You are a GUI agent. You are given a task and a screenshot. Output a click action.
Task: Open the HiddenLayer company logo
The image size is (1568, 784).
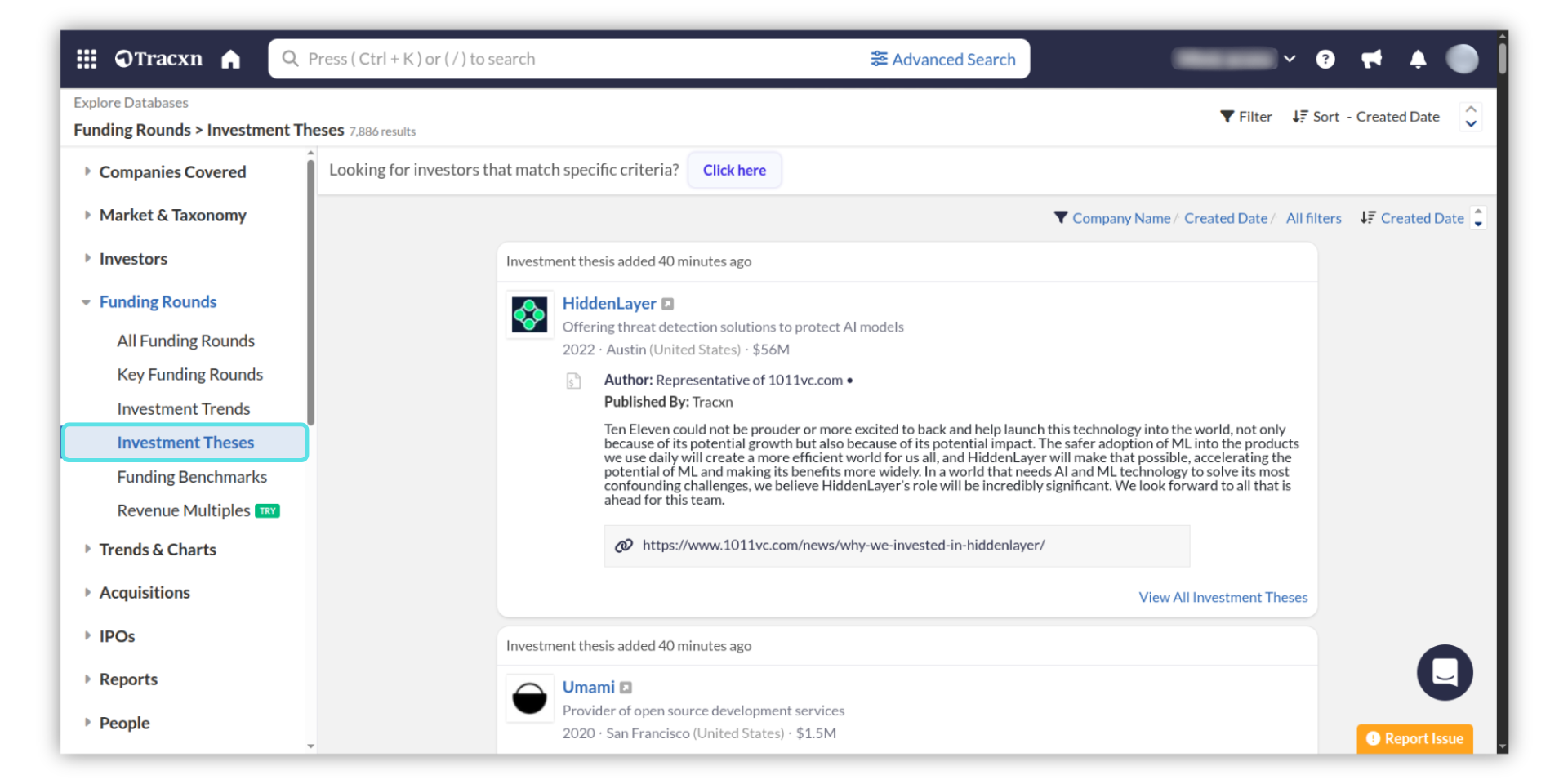click(x=529, y=314)
